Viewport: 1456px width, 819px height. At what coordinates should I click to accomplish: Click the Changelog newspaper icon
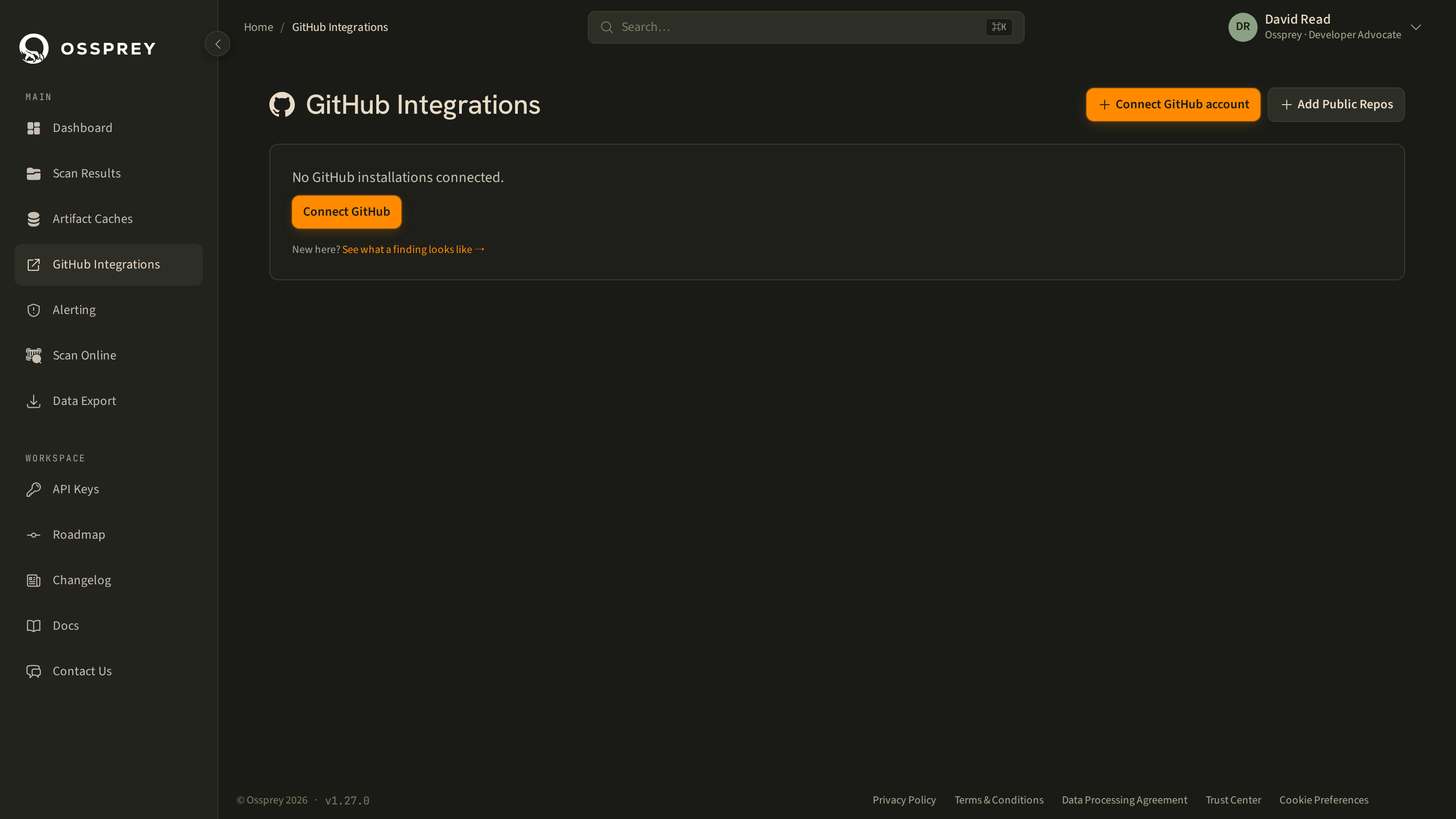[x=34, y=581]
